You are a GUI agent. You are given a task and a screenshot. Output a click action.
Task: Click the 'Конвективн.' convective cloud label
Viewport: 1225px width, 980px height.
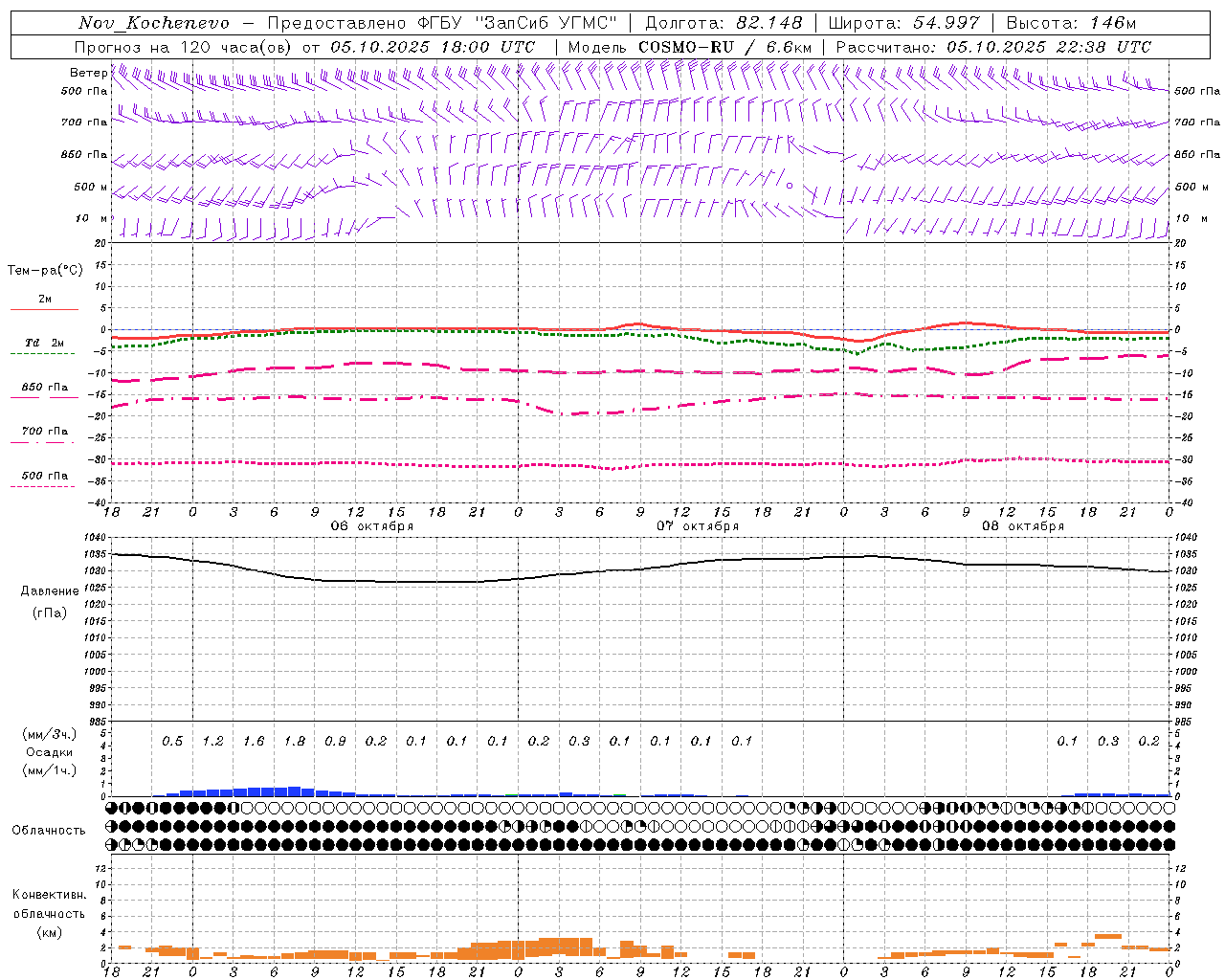point(50,895)
